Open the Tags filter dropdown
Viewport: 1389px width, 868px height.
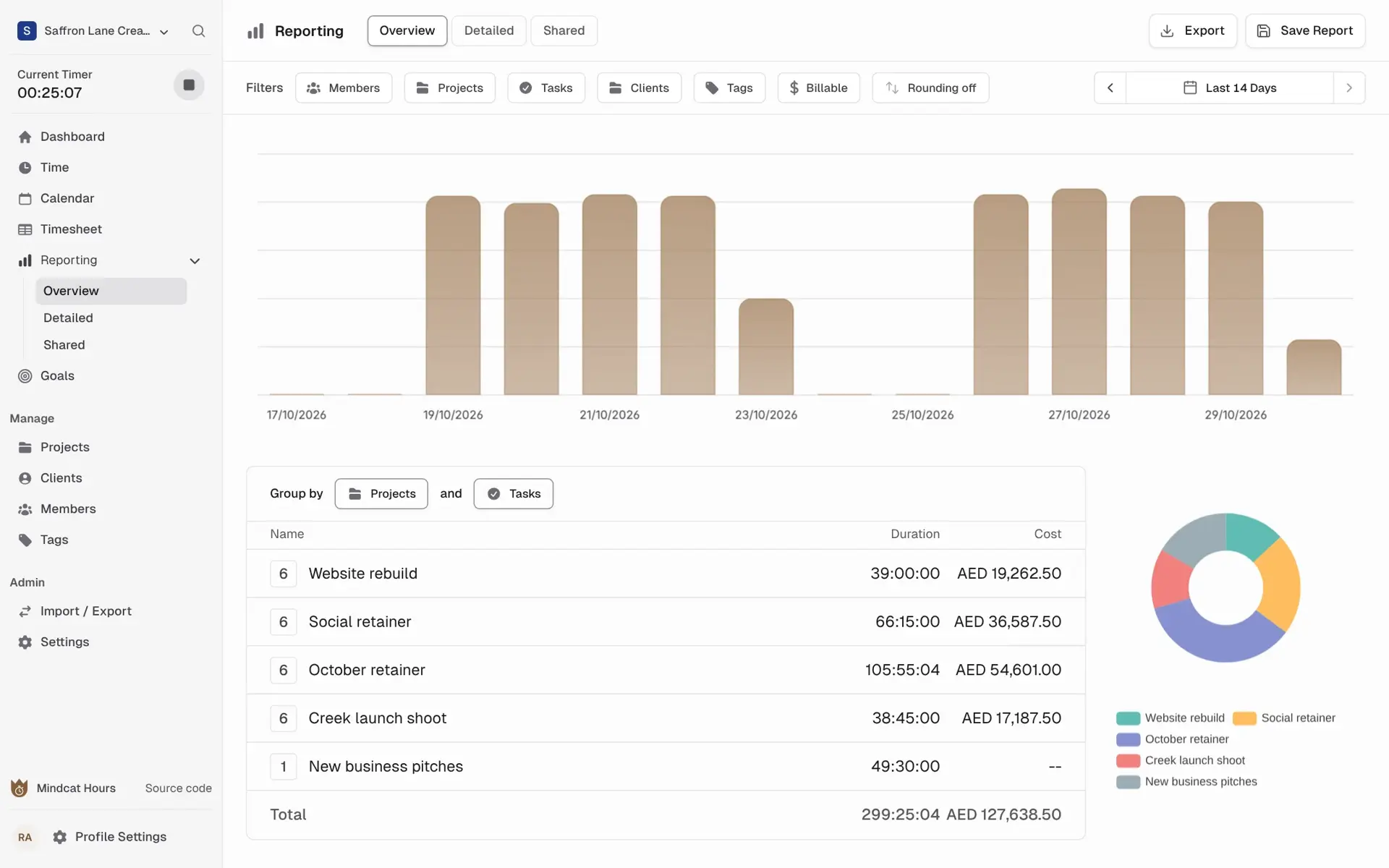click(x=729, y=88)
